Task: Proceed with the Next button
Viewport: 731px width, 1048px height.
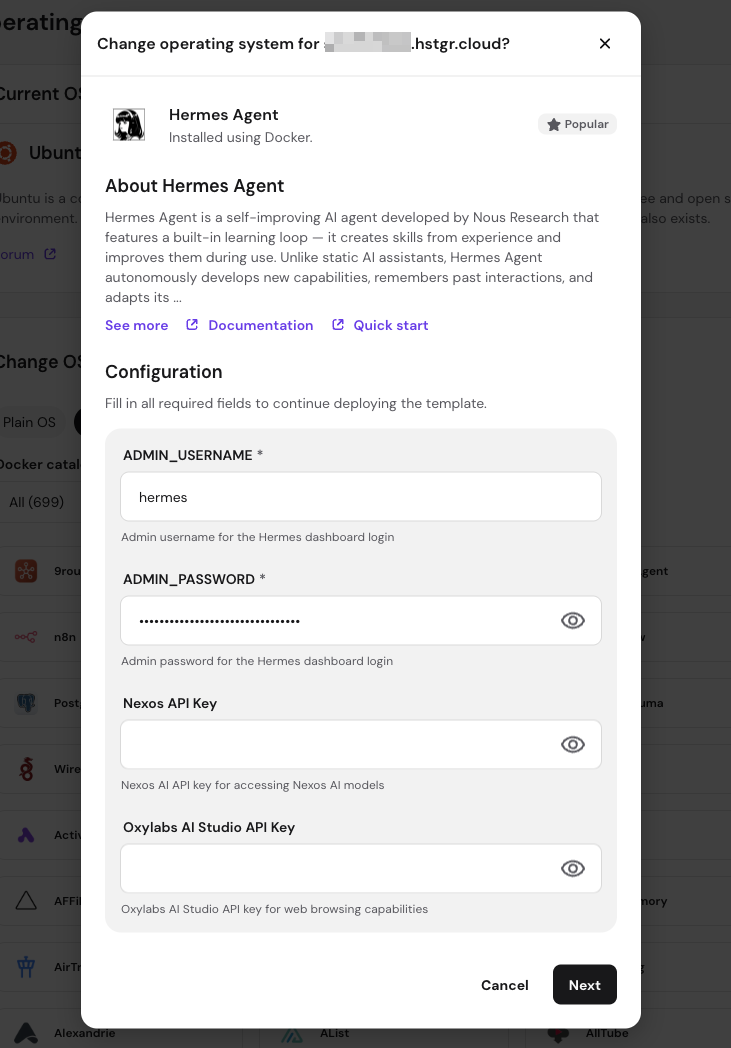Action: pyautogui.click(x=585, y=985)
